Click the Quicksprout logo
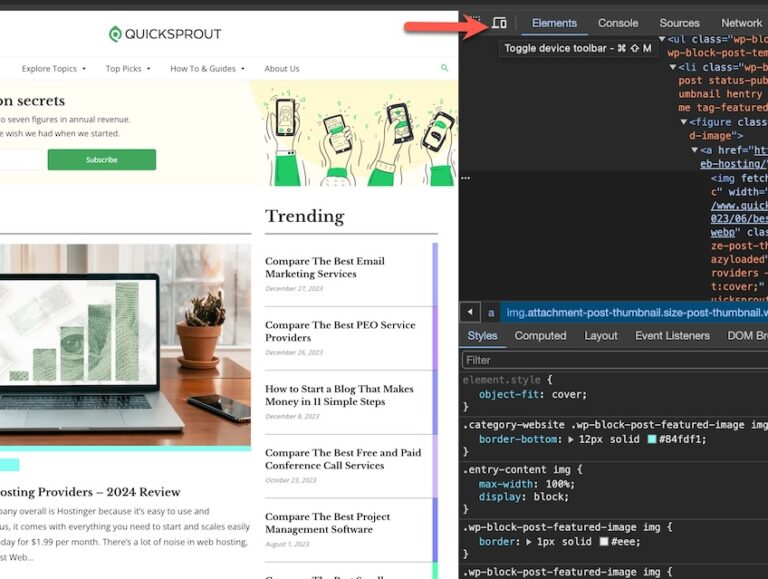 (165, 34)
